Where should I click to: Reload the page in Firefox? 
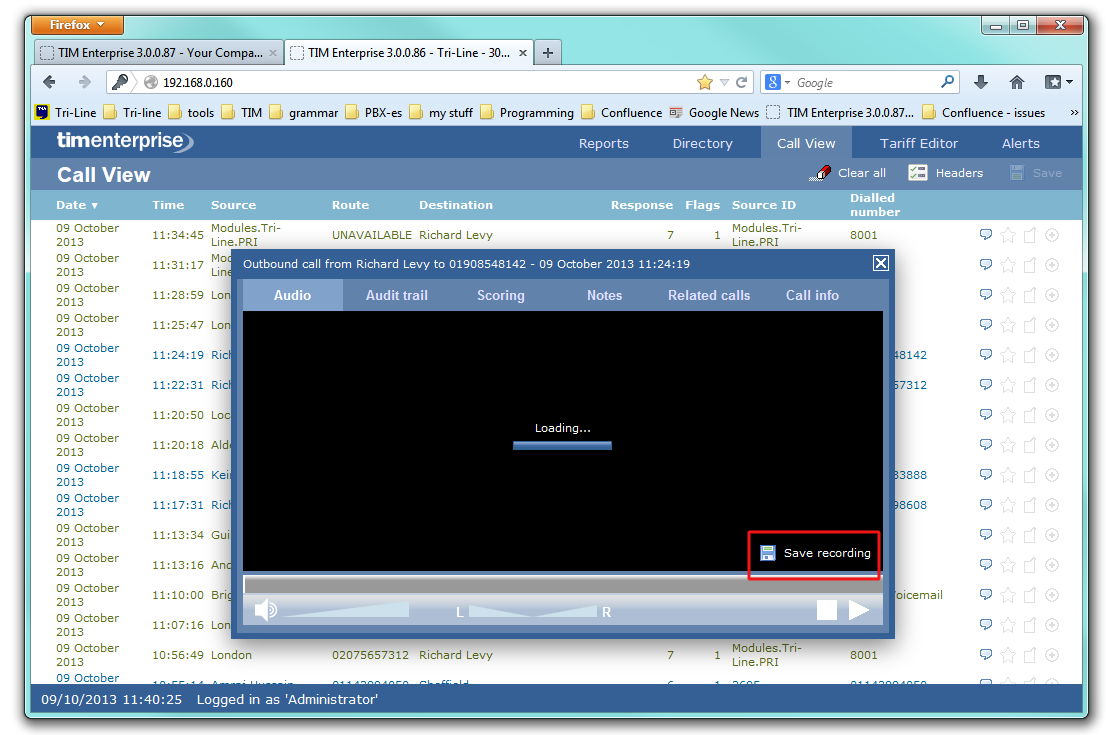[x=741, y=83]
